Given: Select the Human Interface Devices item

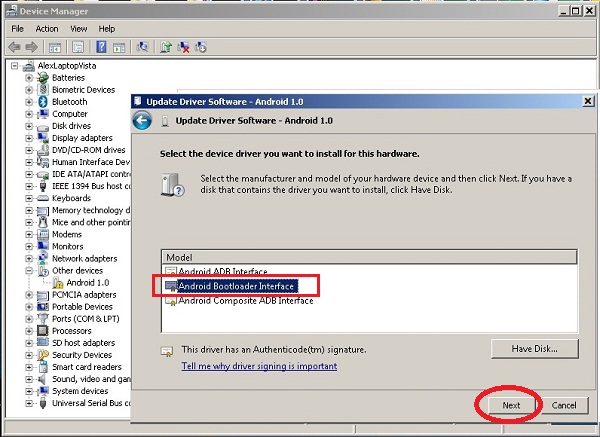Looking at the screenshot, I should click(91, 162).
